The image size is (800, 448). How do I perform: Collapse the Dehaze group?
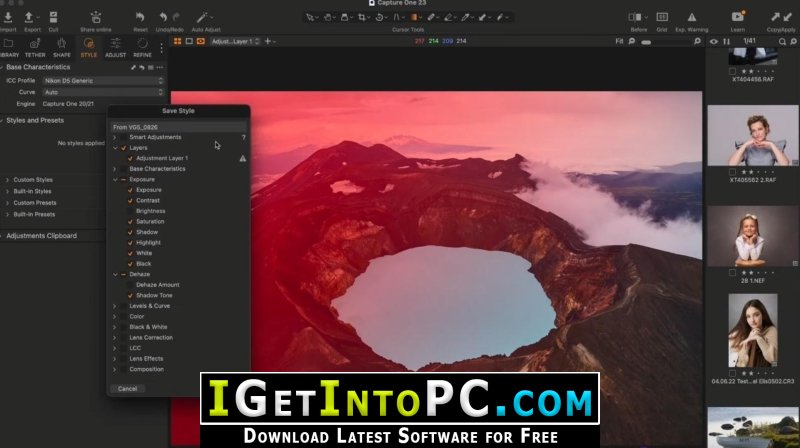(x=115, y=275)
